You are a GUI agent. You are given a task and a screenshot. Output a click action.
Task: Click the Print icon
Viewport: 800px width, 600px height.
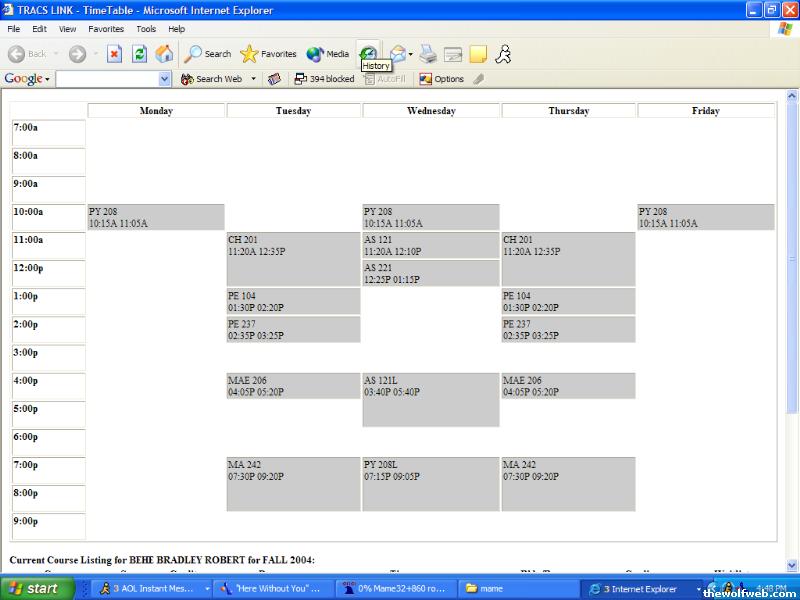click(x=428, y=54)
